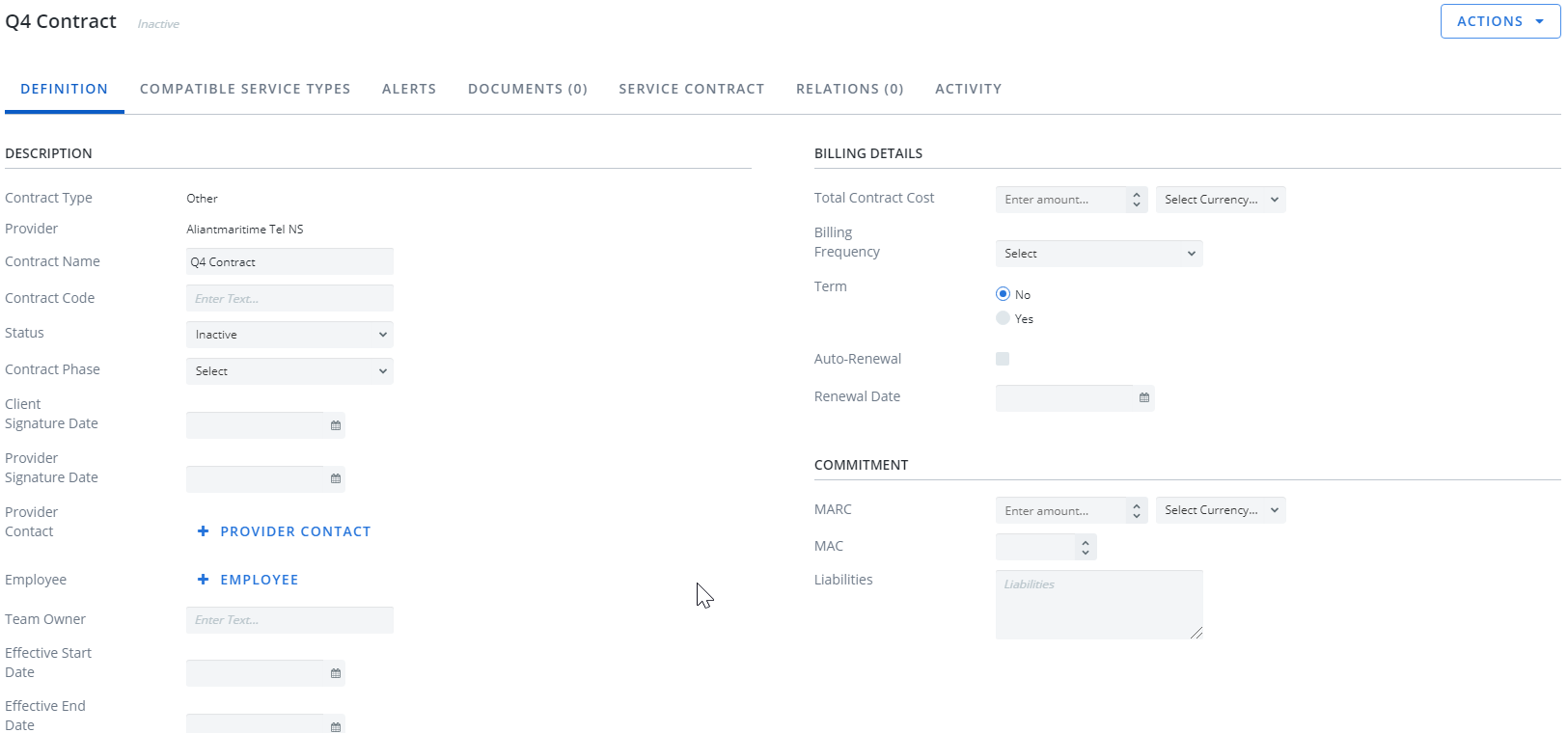
Task: Click the Contract Name input field
Action: click(289, 262)
